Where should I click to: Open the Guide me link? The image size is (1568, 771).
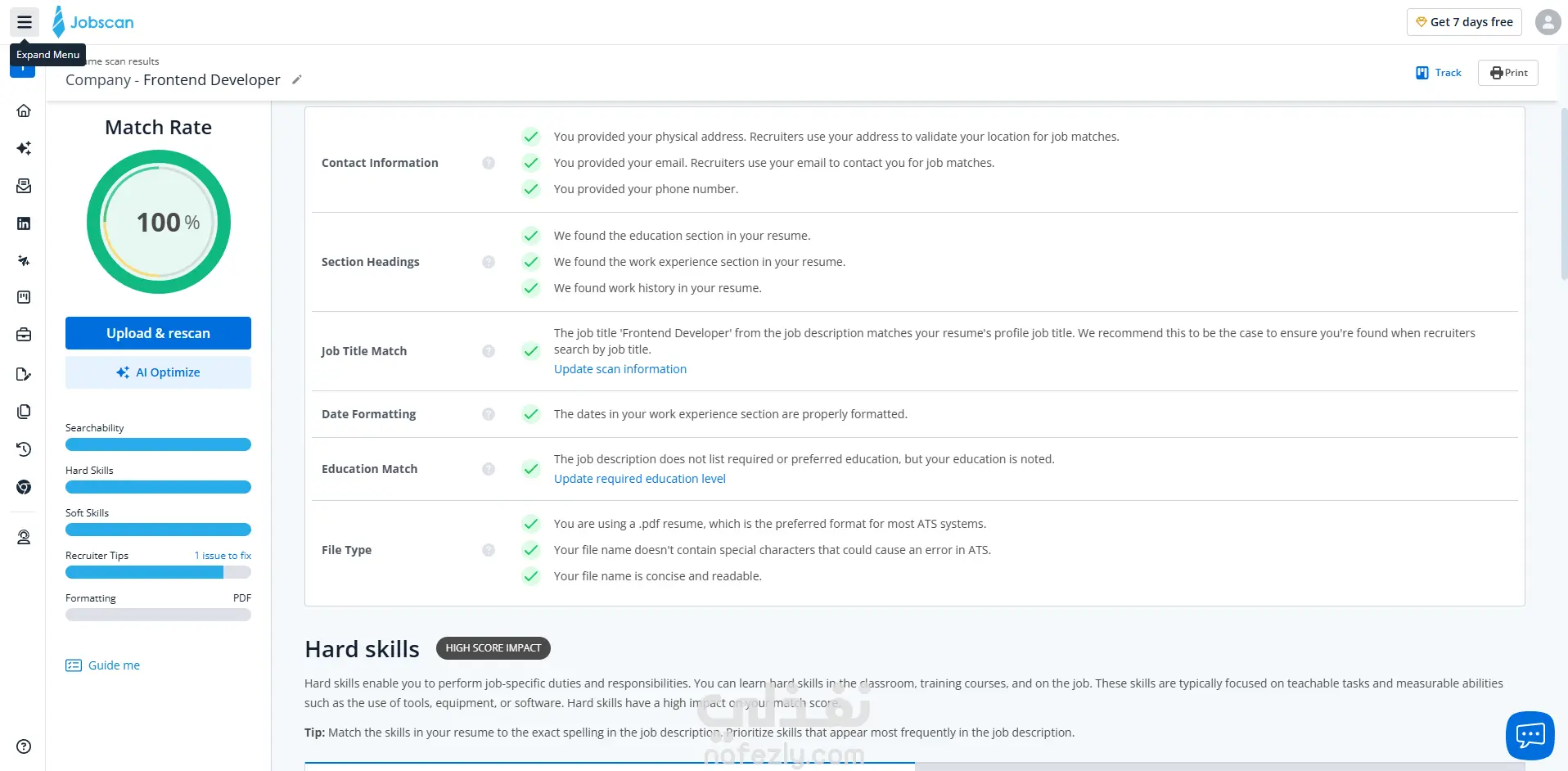[103, 665]
